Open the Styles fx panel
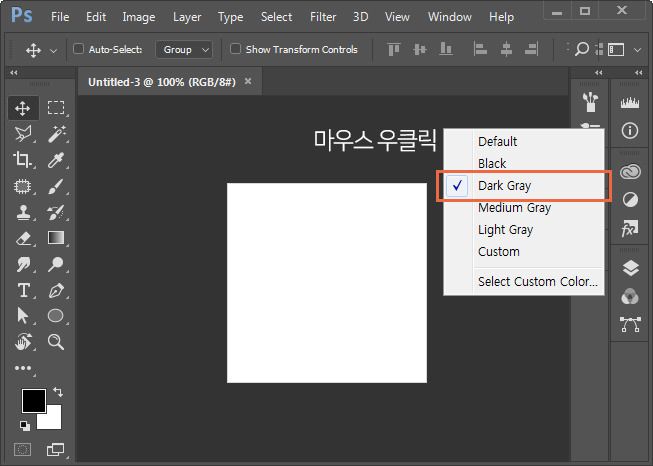The height and width of the screenshot is (466, 653). 630,228
